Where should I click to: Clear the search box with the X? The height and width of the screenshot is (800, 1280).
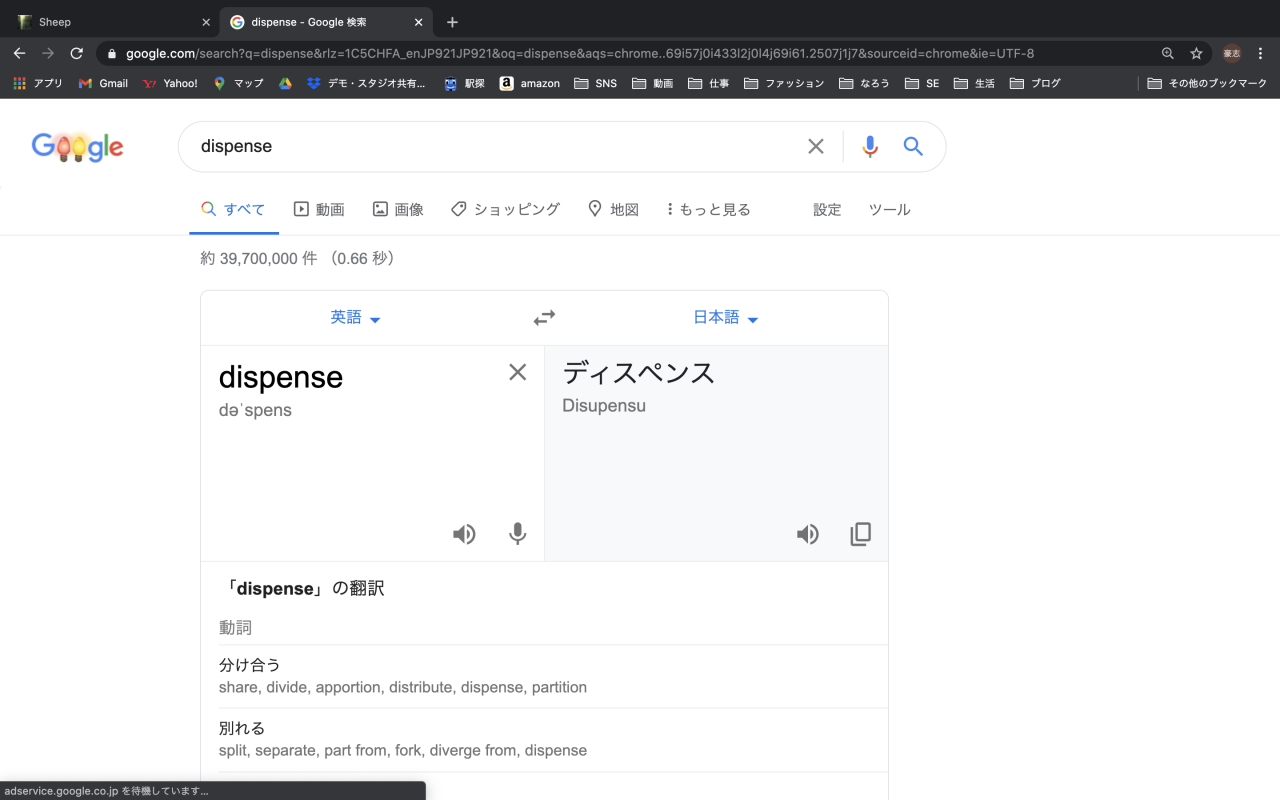[816, 146]
